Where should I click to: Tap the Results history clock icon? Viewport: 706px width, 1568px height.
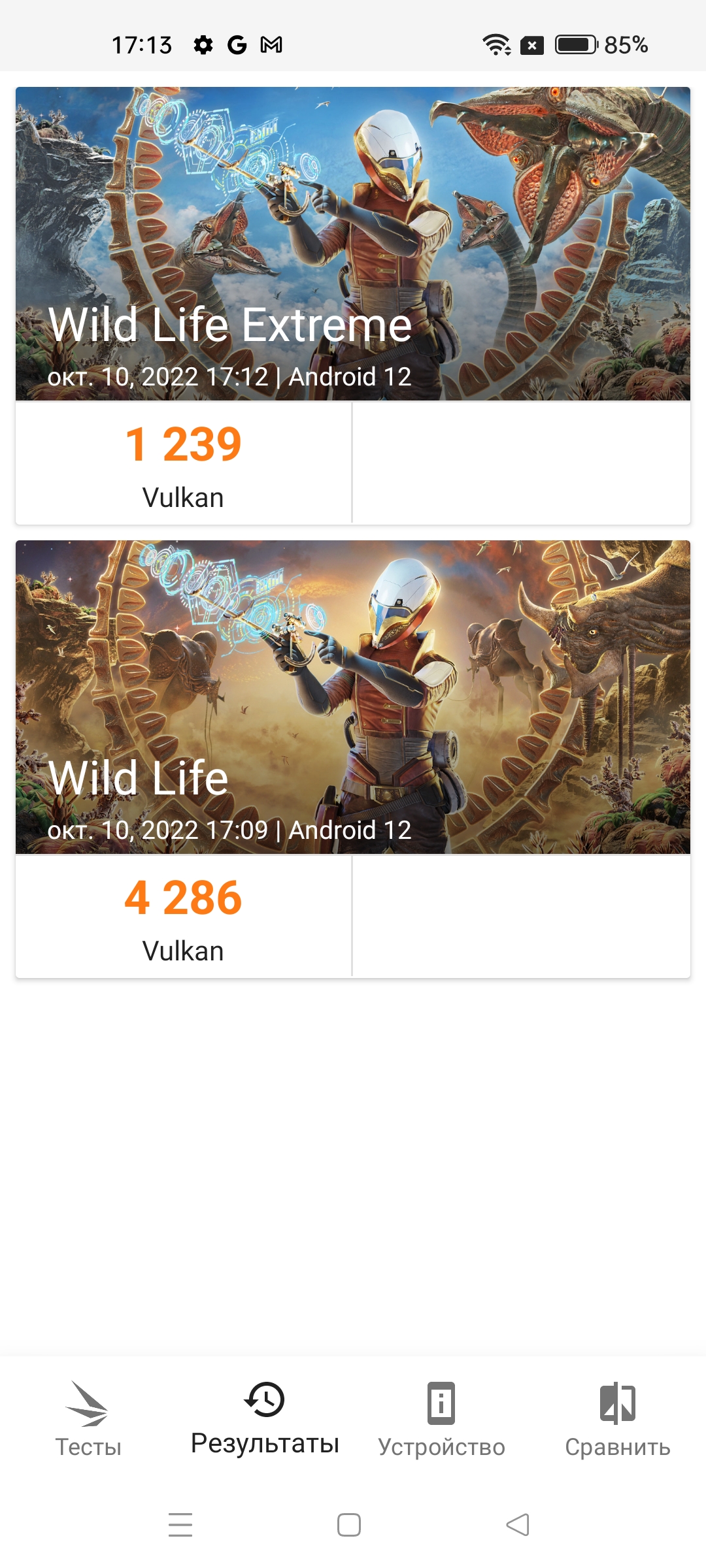point(265,1399)
